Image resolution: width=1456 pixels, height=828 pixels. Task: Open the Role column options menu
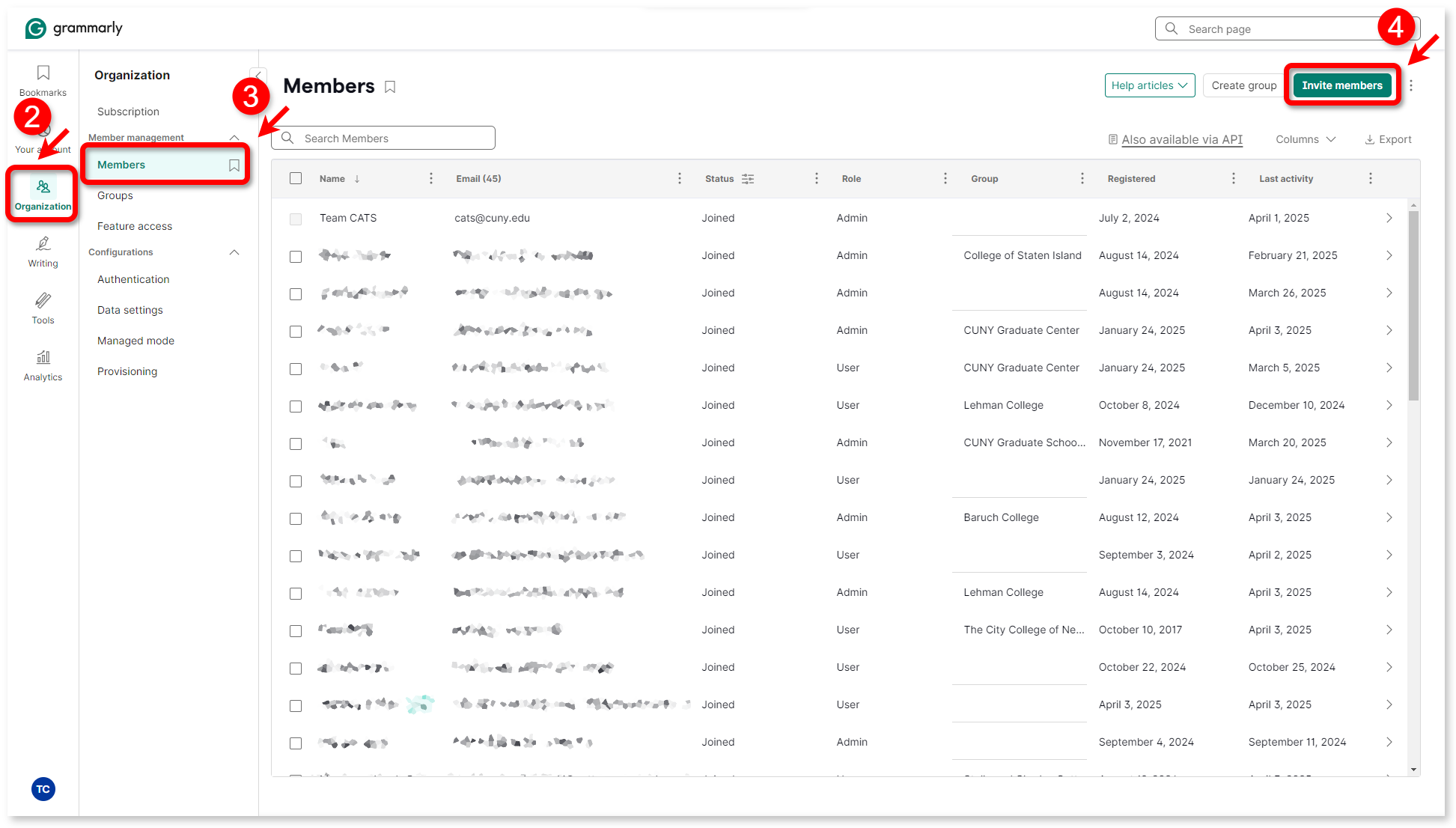pyautogui.click(x=945, y=178)
